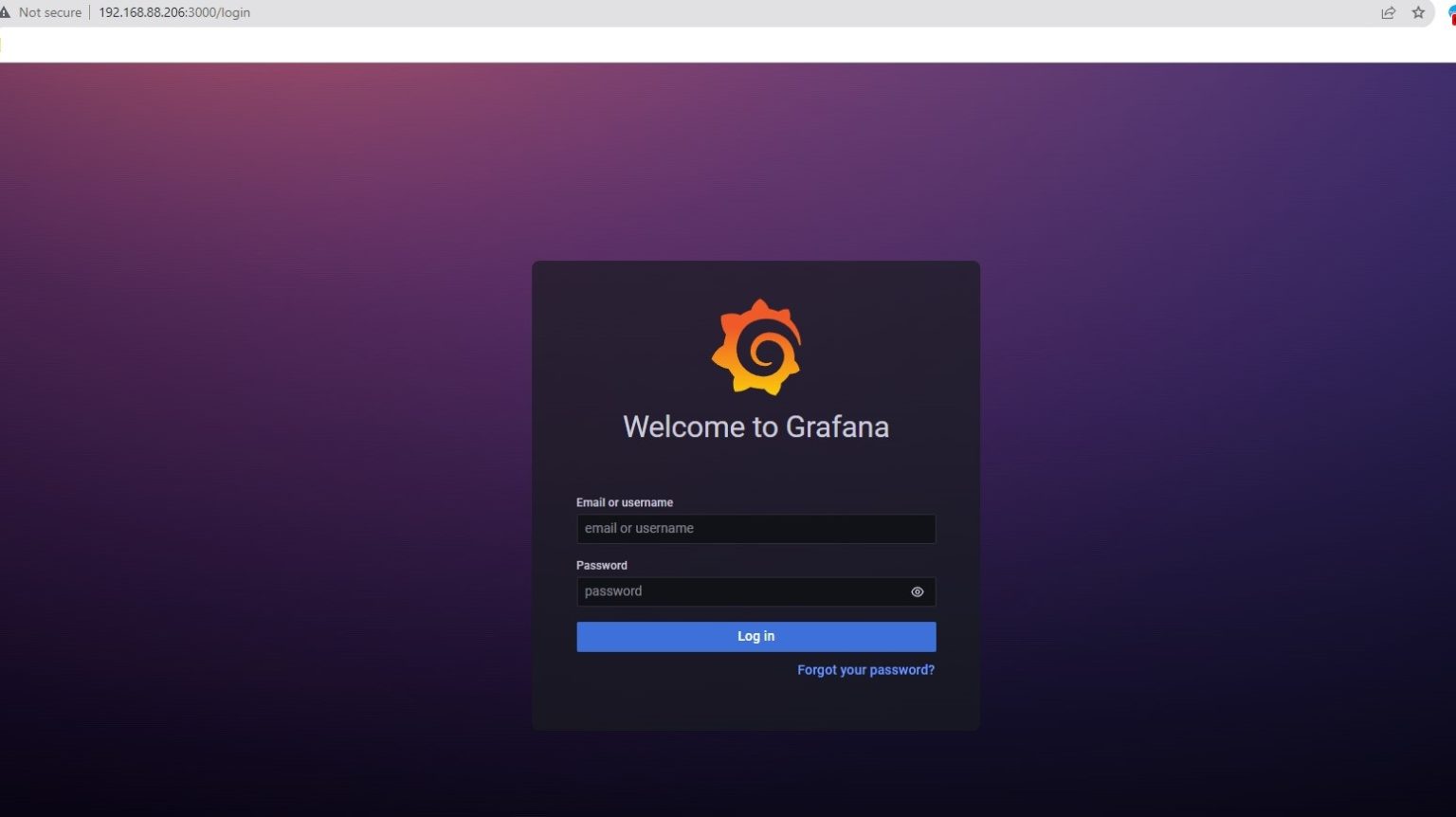
Task: Focus the email or username field
Action: tap(755, 528)
